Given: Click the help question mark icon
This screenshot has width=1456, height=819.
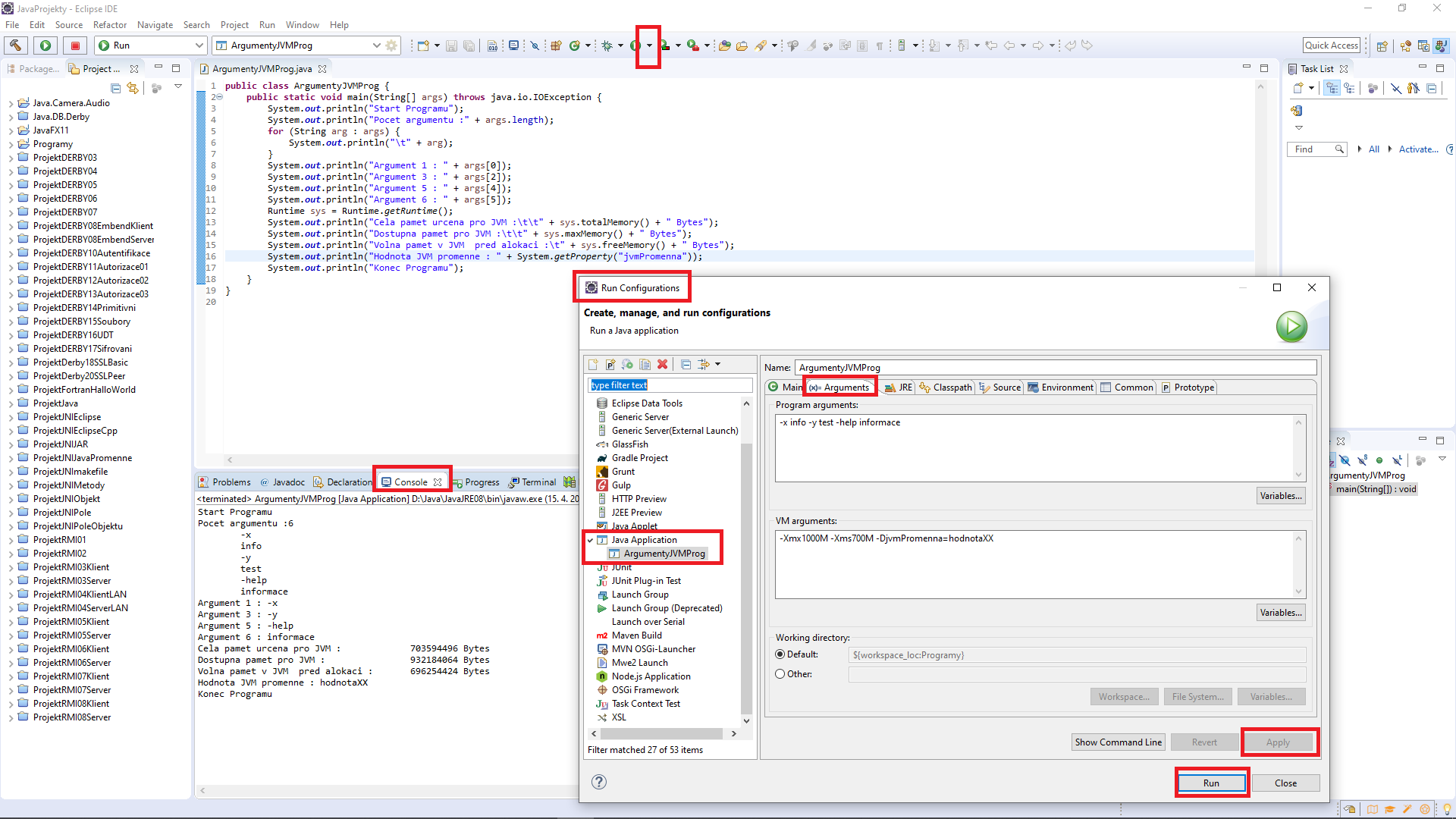Looking at the screenshot, I should [x=599, y=782].
